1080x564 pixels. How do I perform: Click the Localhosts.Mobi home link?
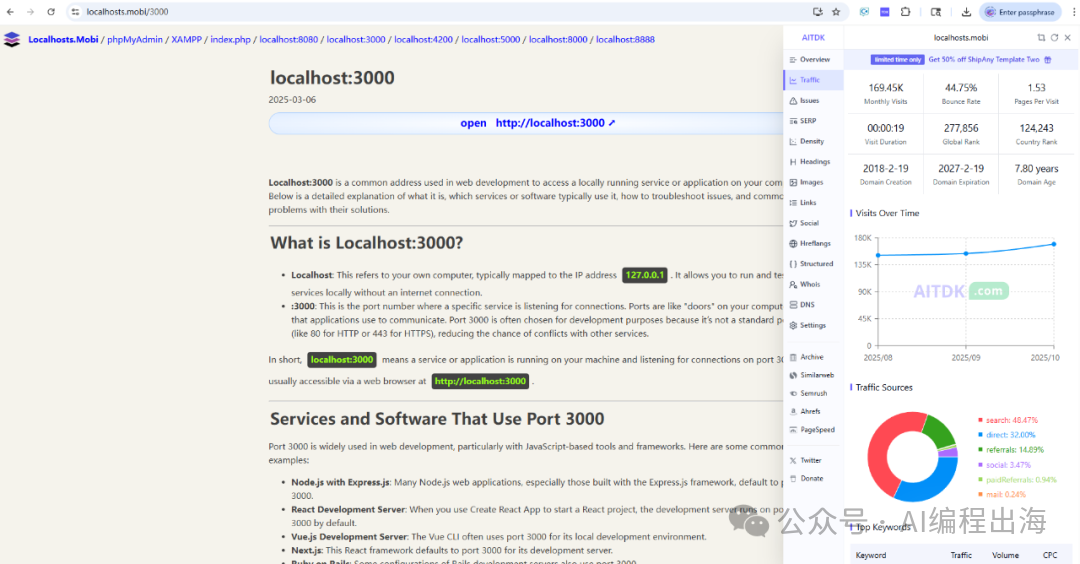(x=63, y=39)
